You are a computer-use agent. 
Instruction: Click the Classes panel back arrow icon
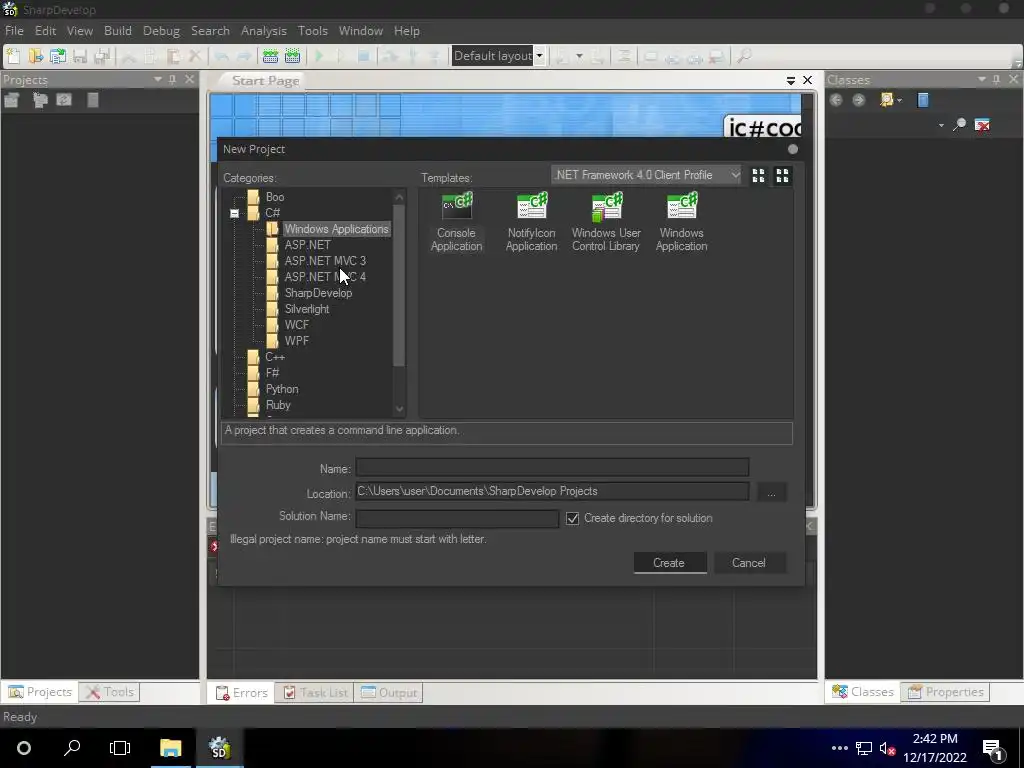click(x=836, y=100)
